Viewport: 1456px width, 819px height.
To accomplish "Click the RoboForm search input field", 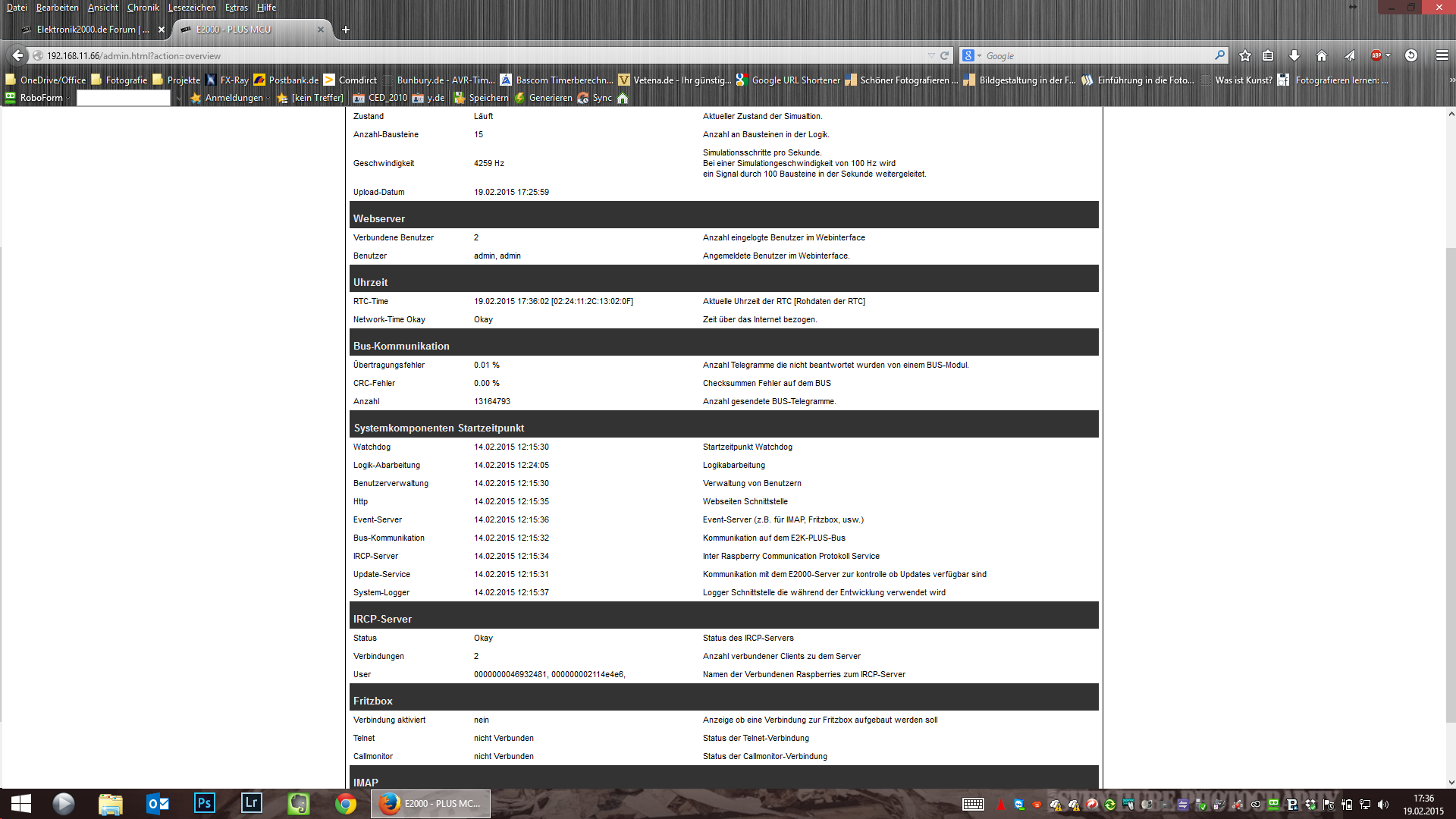I will coord(124,98).
